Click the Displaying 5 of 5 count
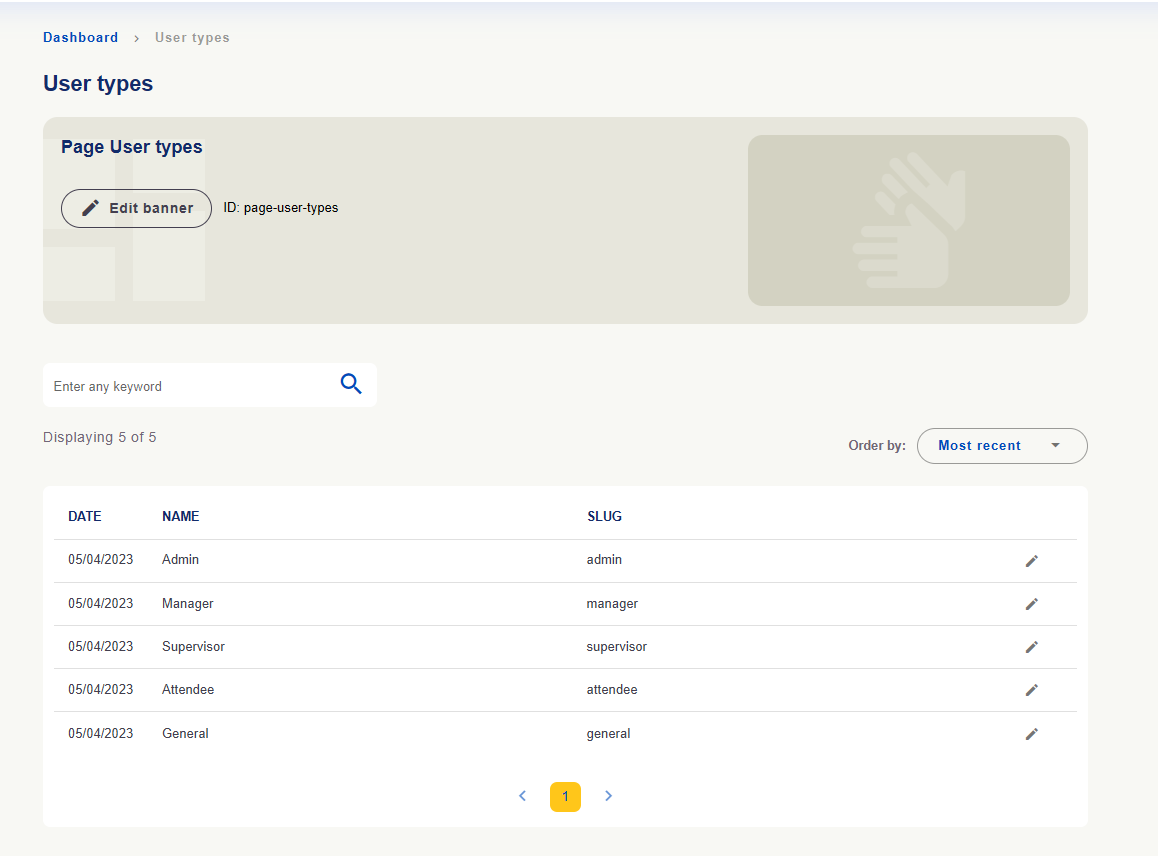1158x856 pixels. 100,437
